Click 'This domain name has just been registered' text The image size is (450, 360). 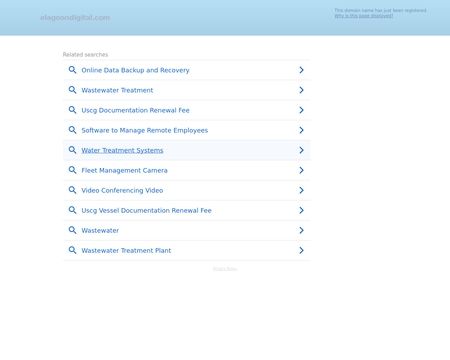coord(380,10)
